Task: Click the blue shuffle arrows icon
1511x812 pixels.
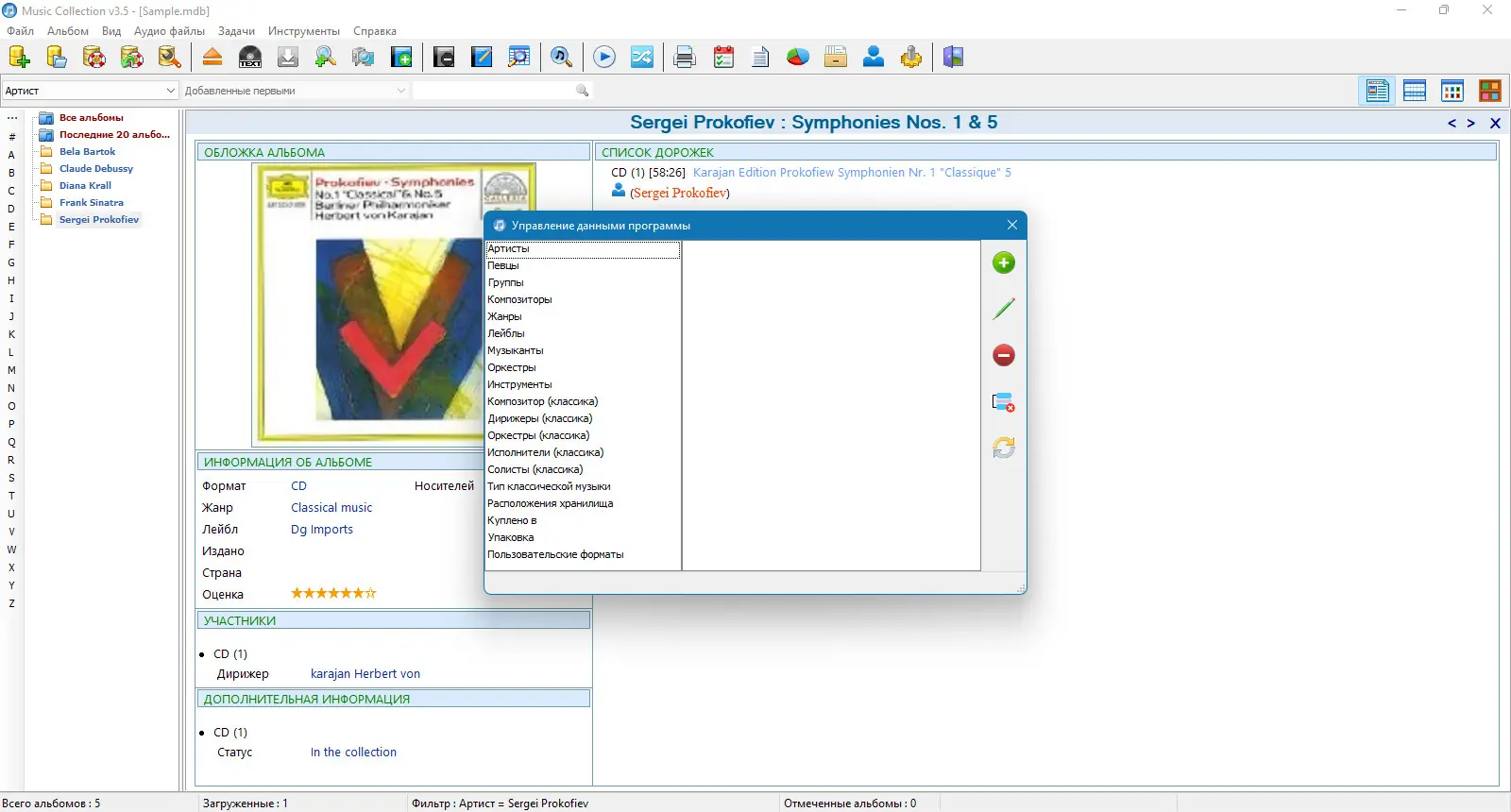Action: click(642, 58)
